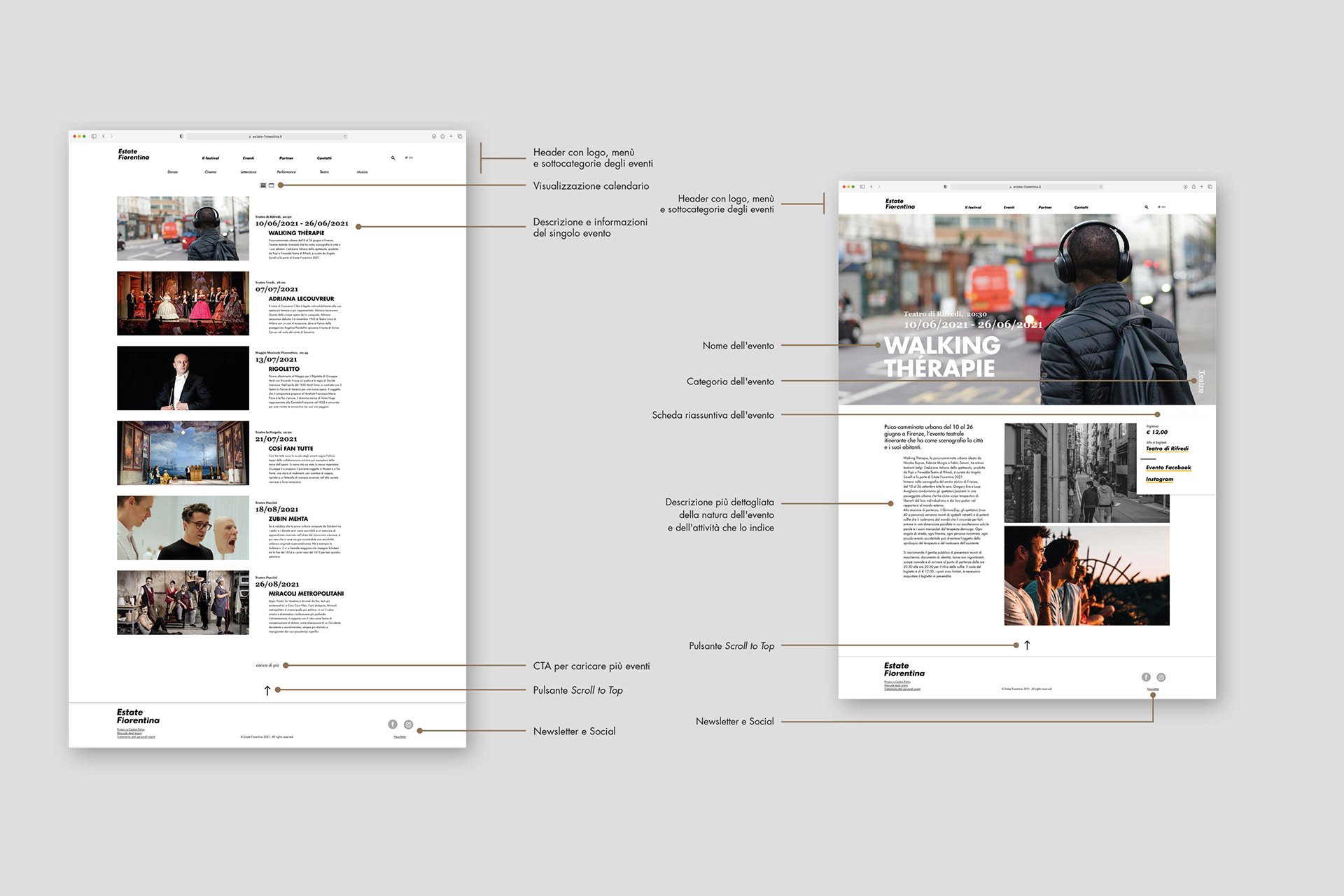The image size is (1344, 896).
Task: Open the Rigoletto event thumbnail
Action: point(183,378)
